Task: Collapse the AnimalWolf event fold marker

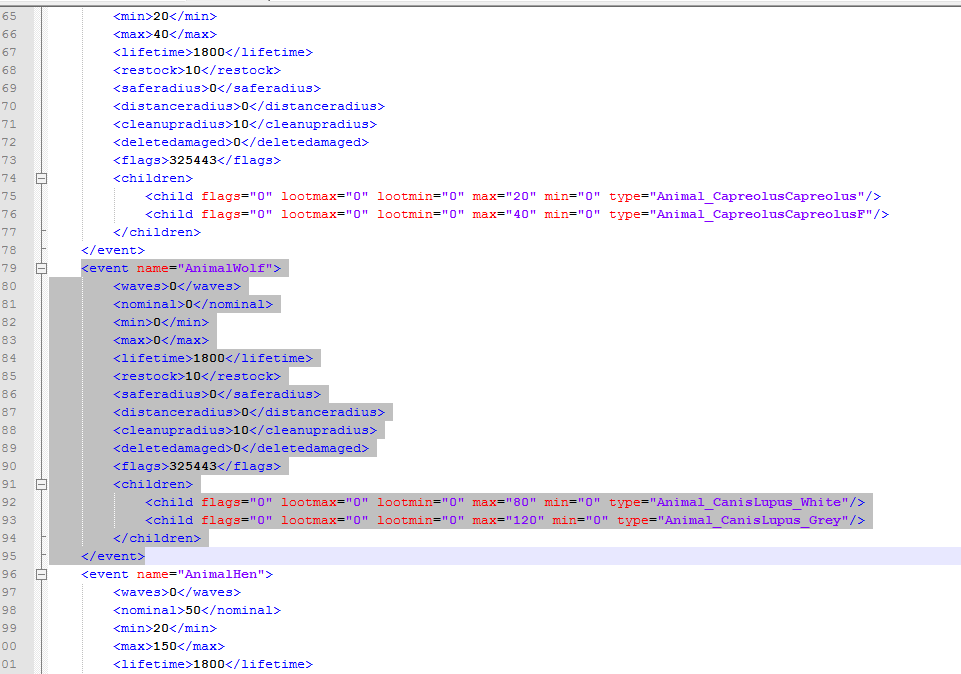Action: pos(41,268)
